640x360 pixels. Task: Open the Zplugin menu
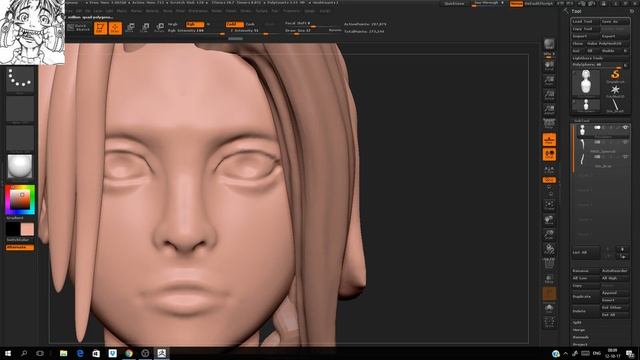[310, 11]
